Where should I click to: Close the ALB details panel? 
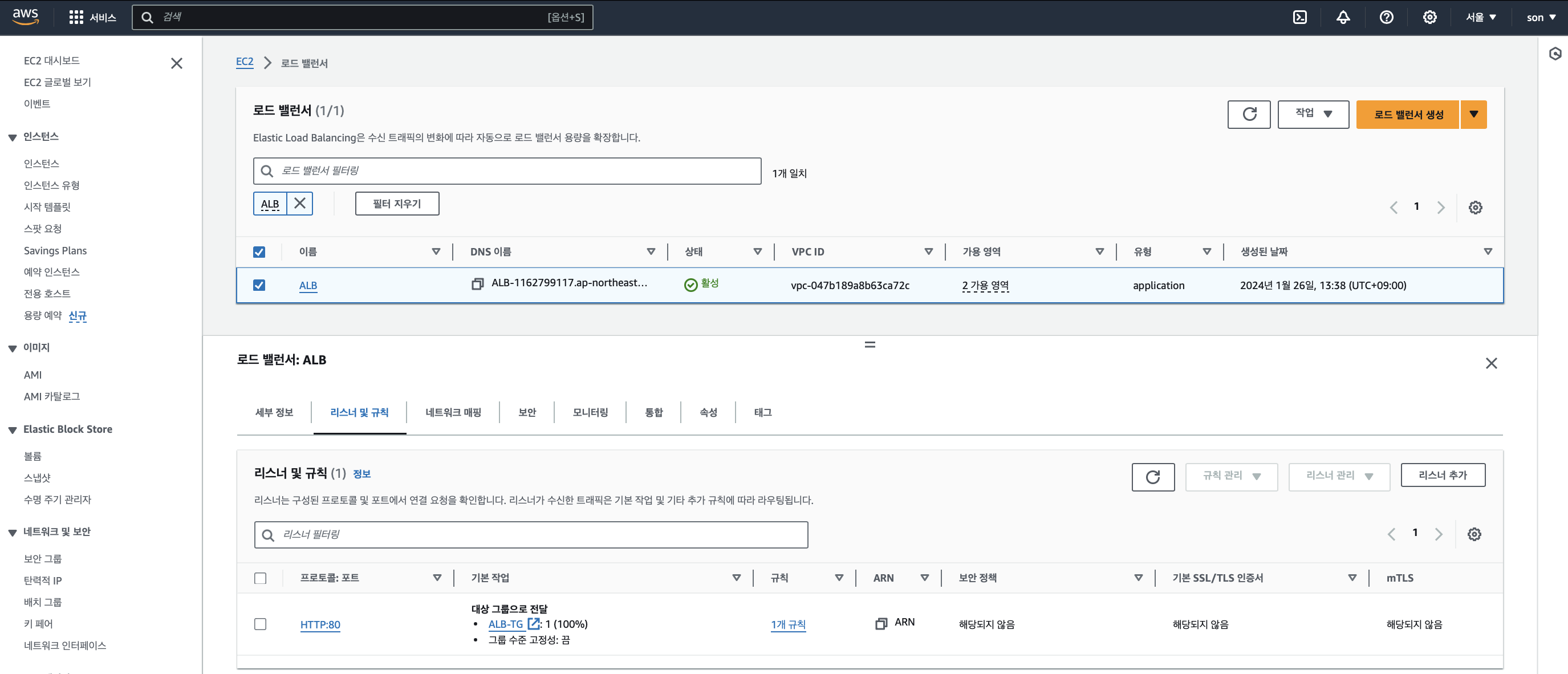click(x=1490, y=363)
